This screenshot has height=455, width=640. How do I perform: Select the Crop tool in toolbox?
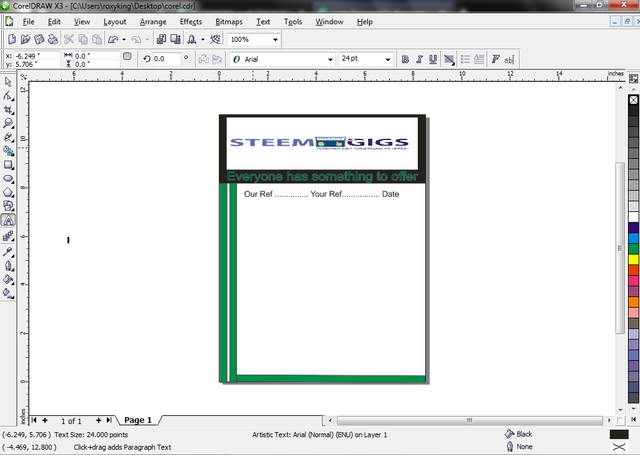(x=8, y=110)
